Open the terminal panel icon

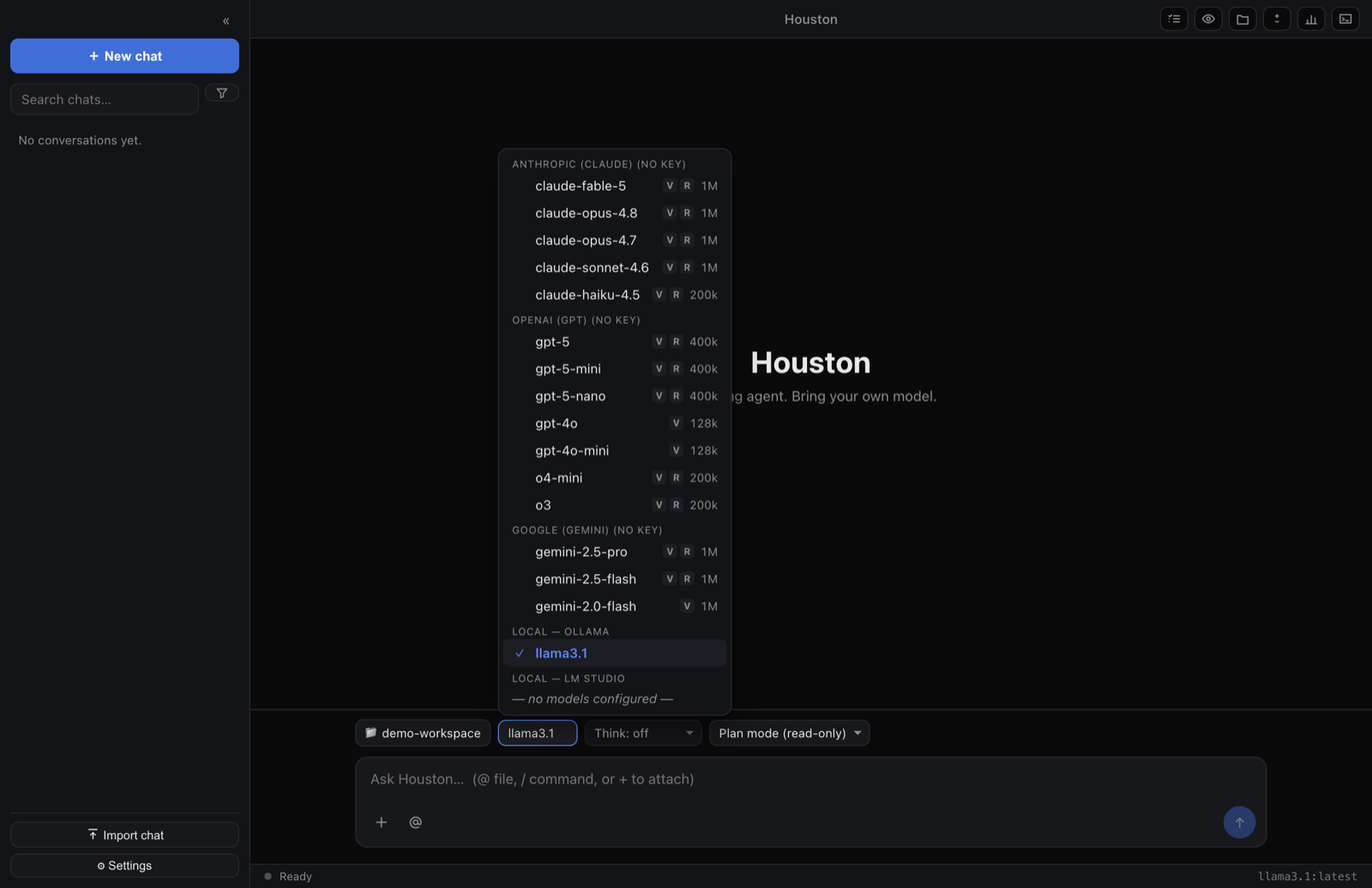(1345, 19)
